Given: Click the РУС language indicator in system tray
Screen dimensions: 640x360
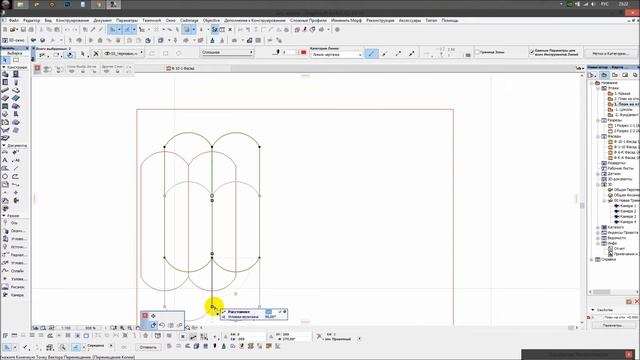Looking at the screenshot, I should point(604,4).
